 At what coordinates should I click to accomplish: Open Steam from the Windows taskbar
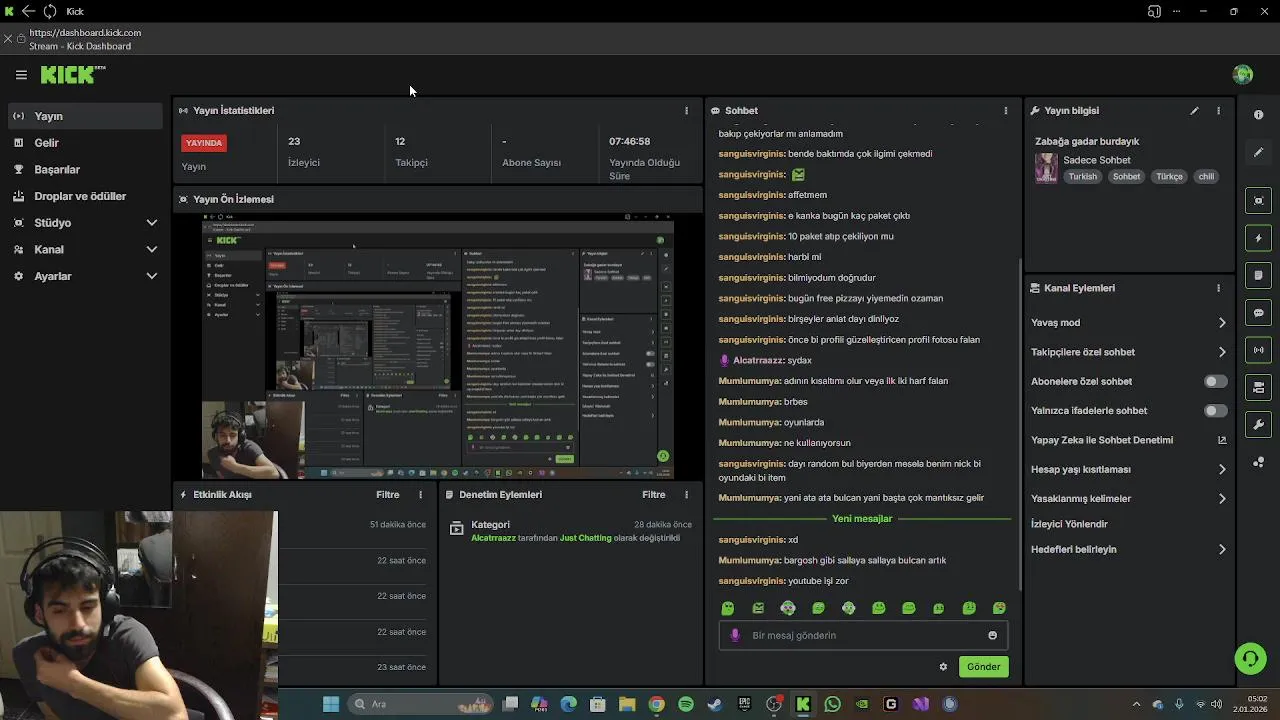pyautogui.click(x=714, y=704)
